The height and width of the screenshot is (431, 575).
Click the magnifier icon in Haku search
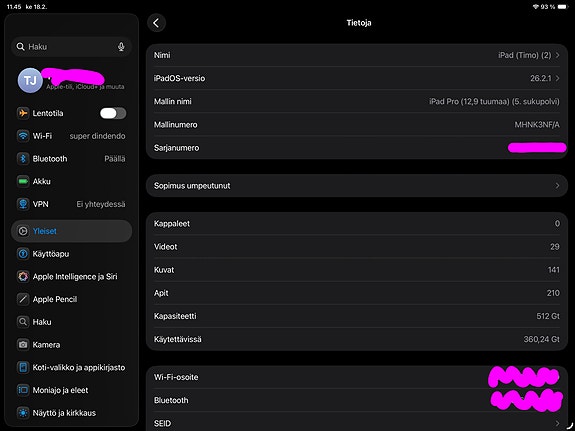tap(21, 47)
